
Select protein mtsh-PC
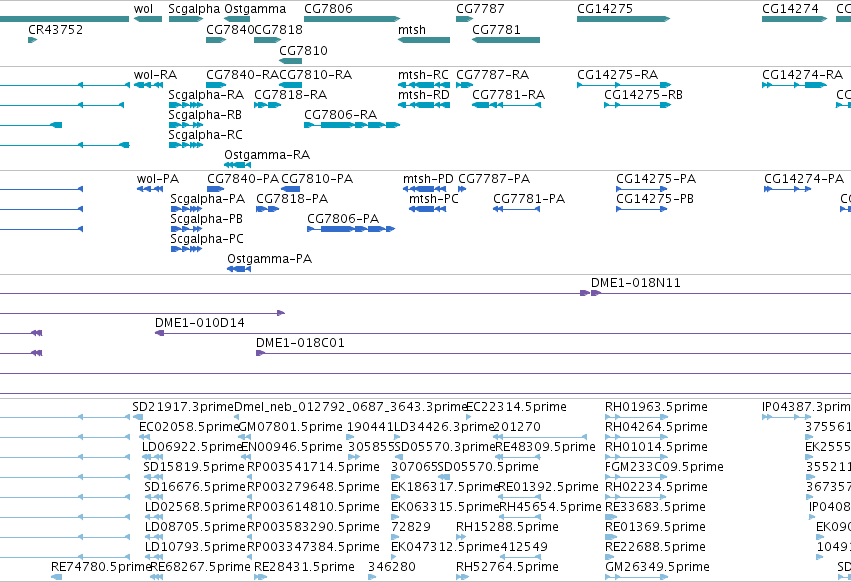tap(427, 209)
